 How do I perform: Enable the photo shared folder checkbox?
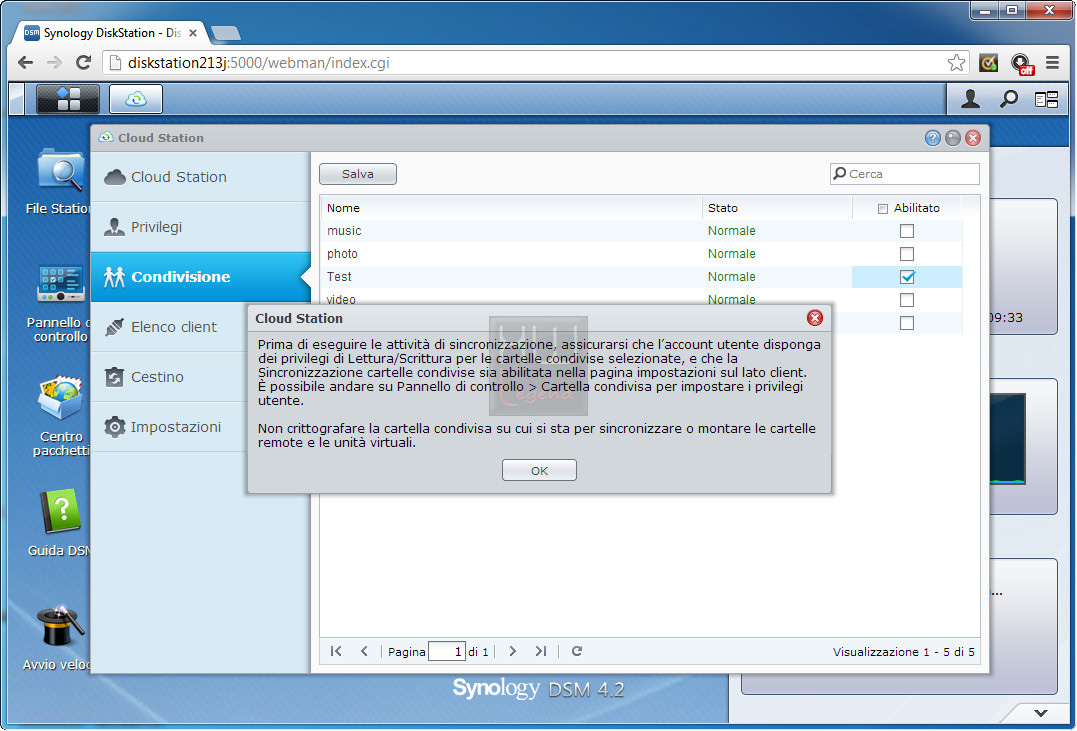pyautogui.click(x=907, y=254)
